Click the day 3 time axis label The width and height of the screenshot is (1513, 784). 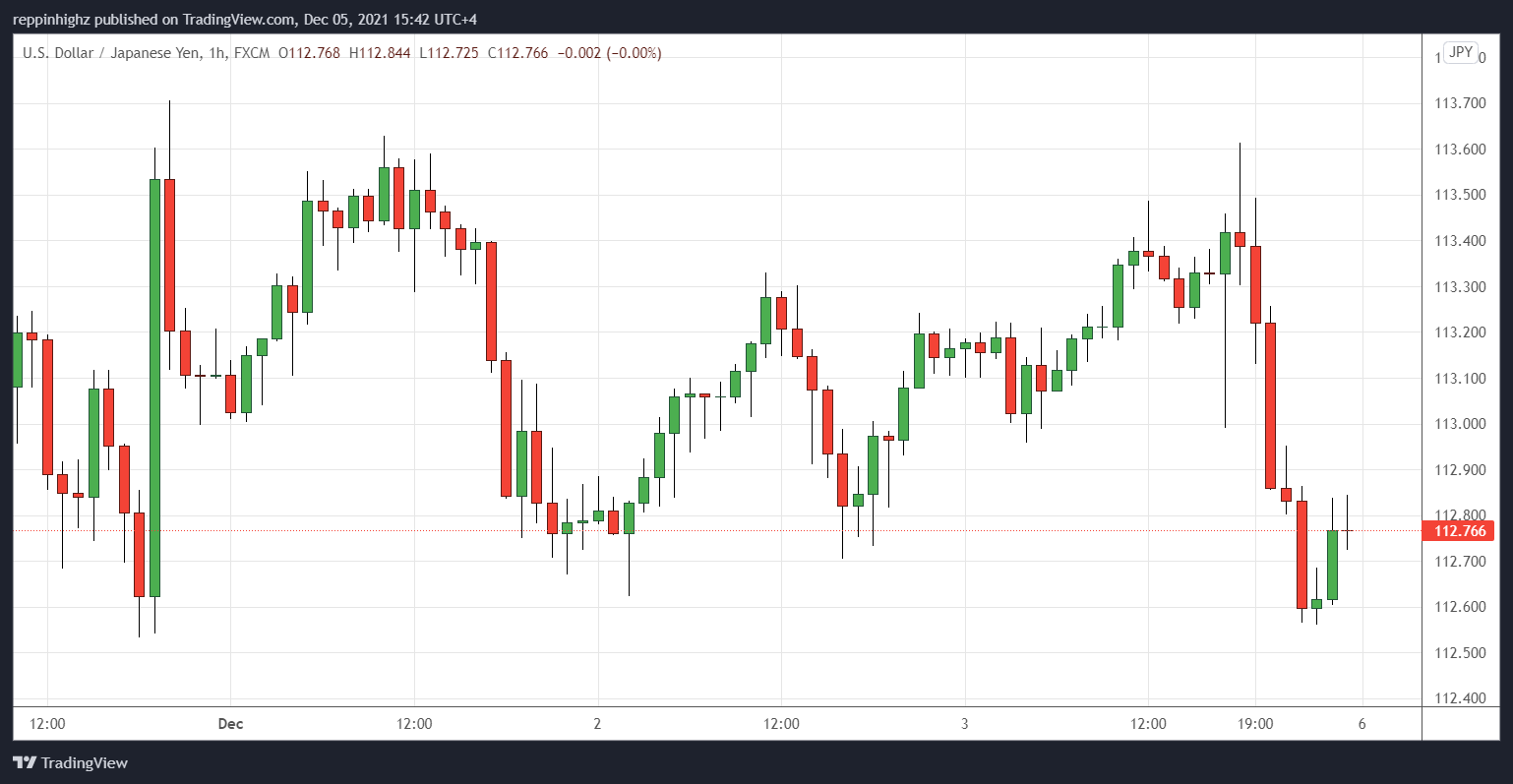coord(964,724)
